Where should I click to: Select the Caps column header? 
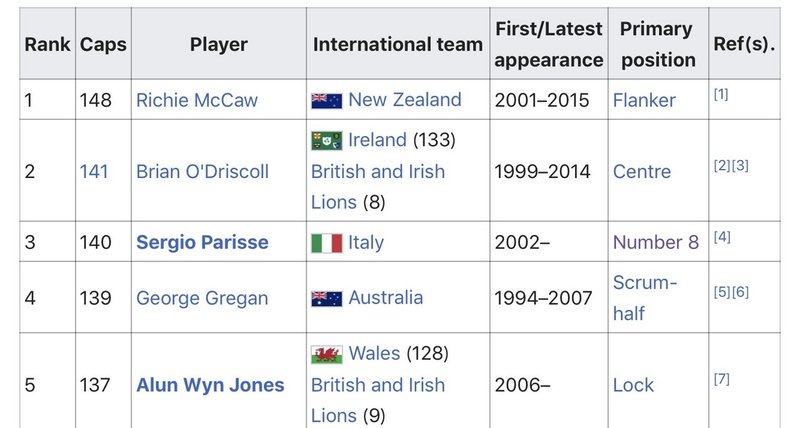pyautogui.click(x=103, y=44)
